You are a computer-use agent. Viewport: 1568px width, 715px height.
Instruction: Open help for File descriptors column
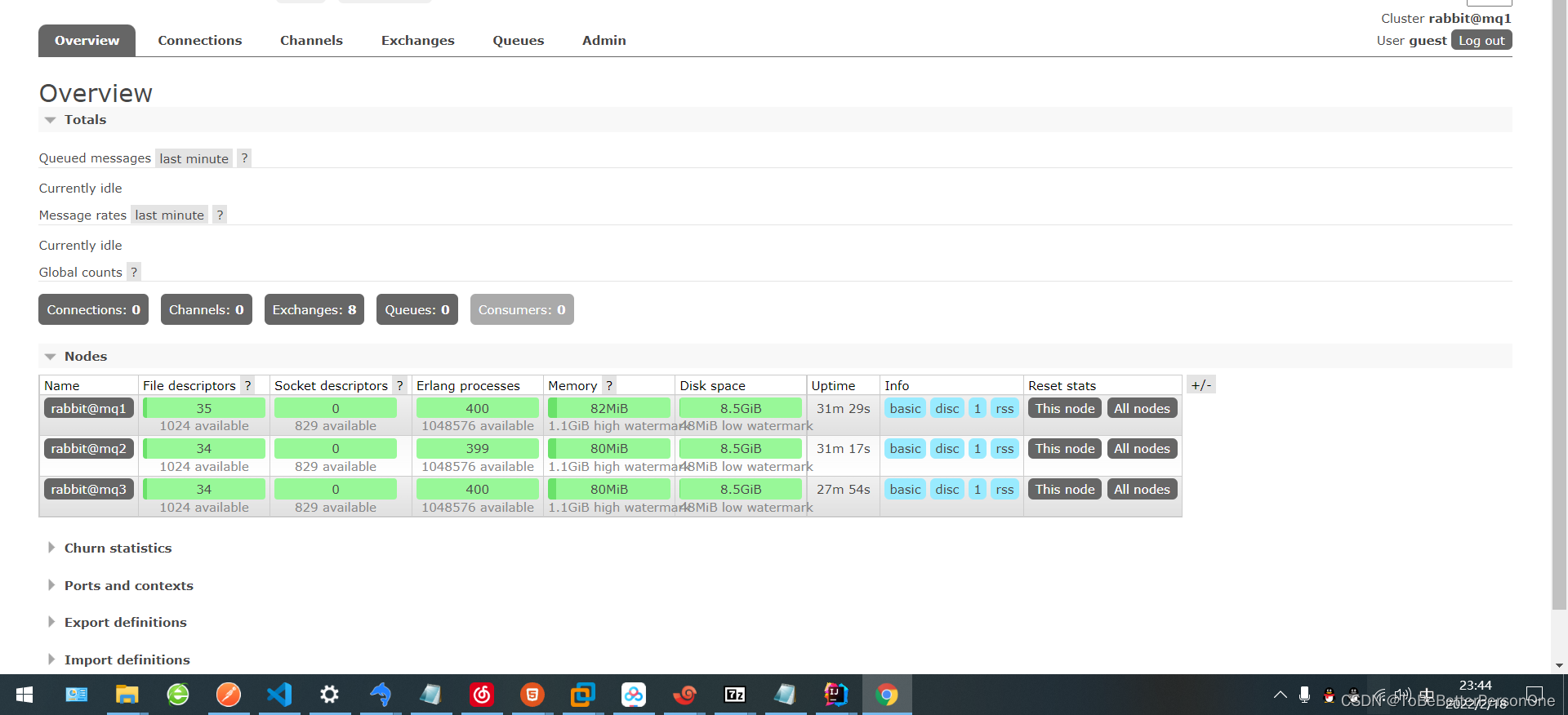coord(247,385)
